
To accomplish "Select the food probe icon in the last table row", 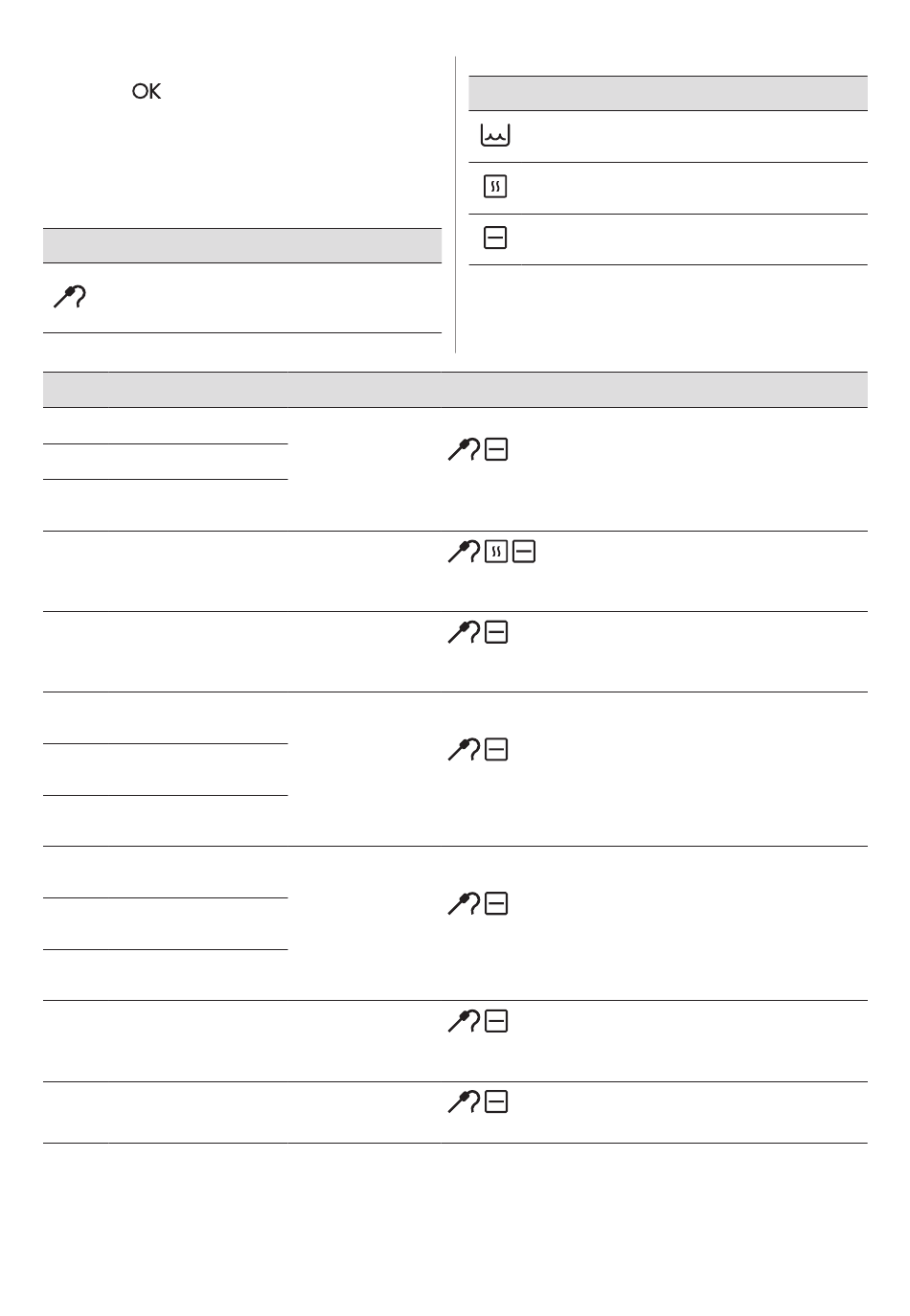I will (x=465, y=1102).
